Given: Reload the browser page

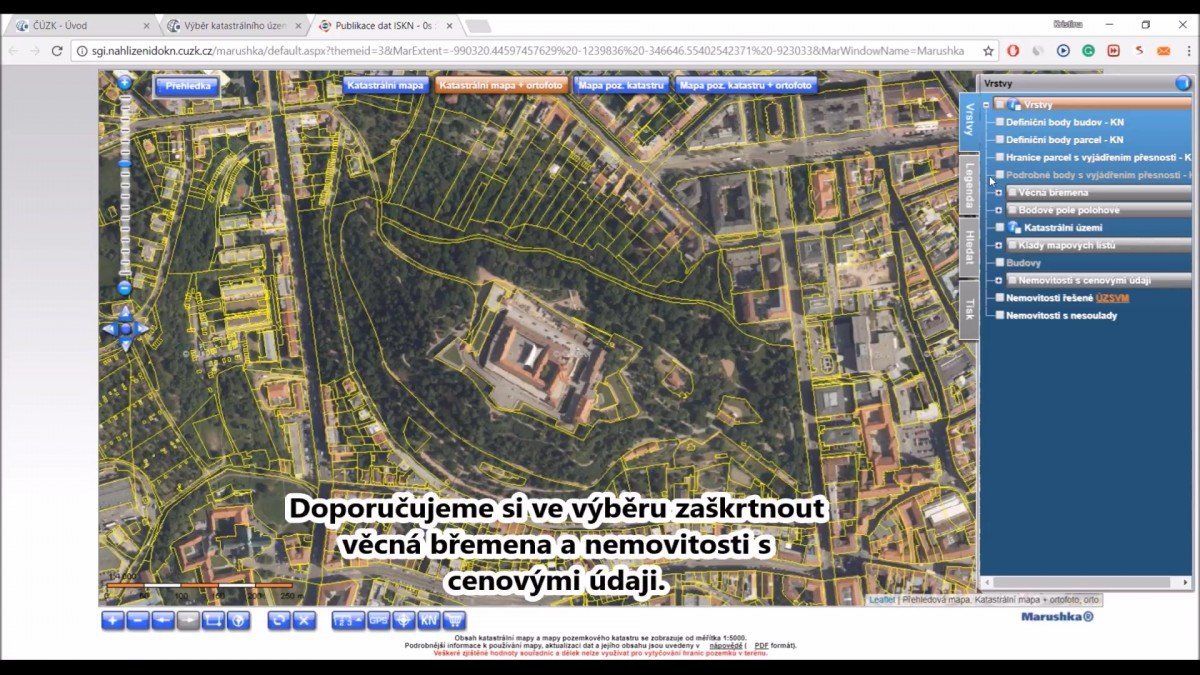Looking at the screenshot, I should tap(57, 50).
